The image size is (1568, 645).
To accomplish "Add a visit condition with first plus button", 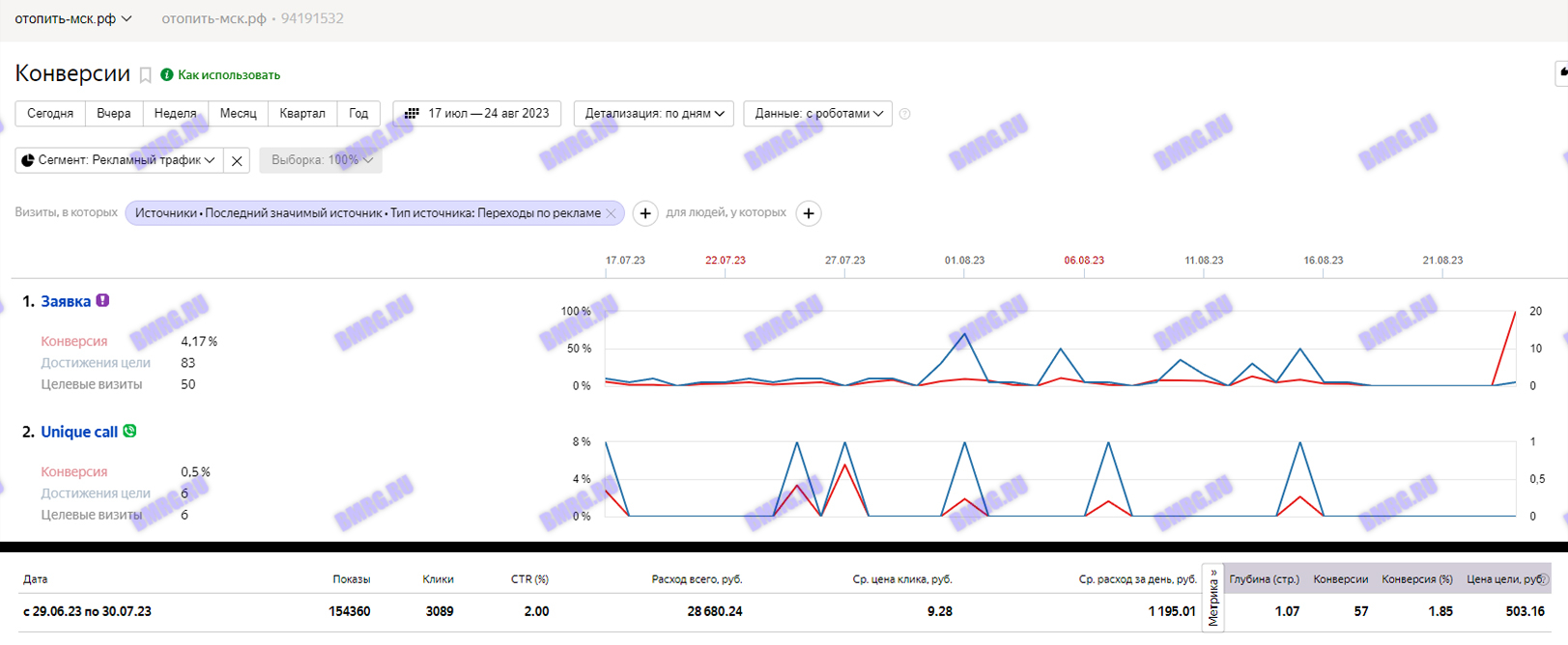I will tap(645, 213).
